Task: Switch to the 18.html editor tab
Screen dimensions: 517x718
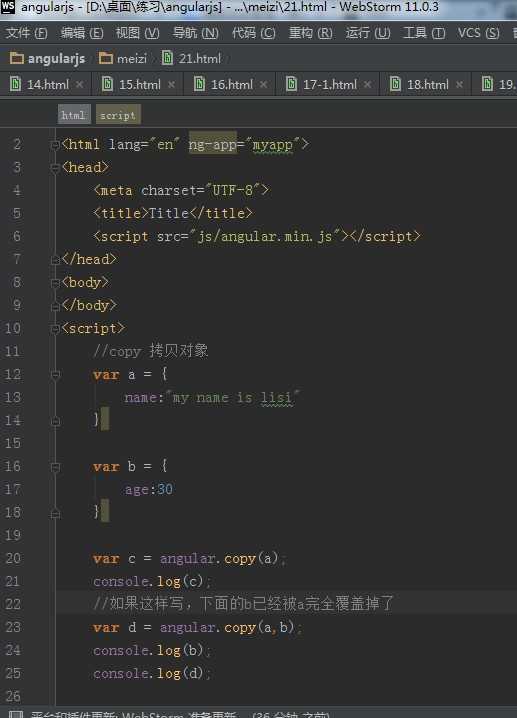Action: [428, 85]
